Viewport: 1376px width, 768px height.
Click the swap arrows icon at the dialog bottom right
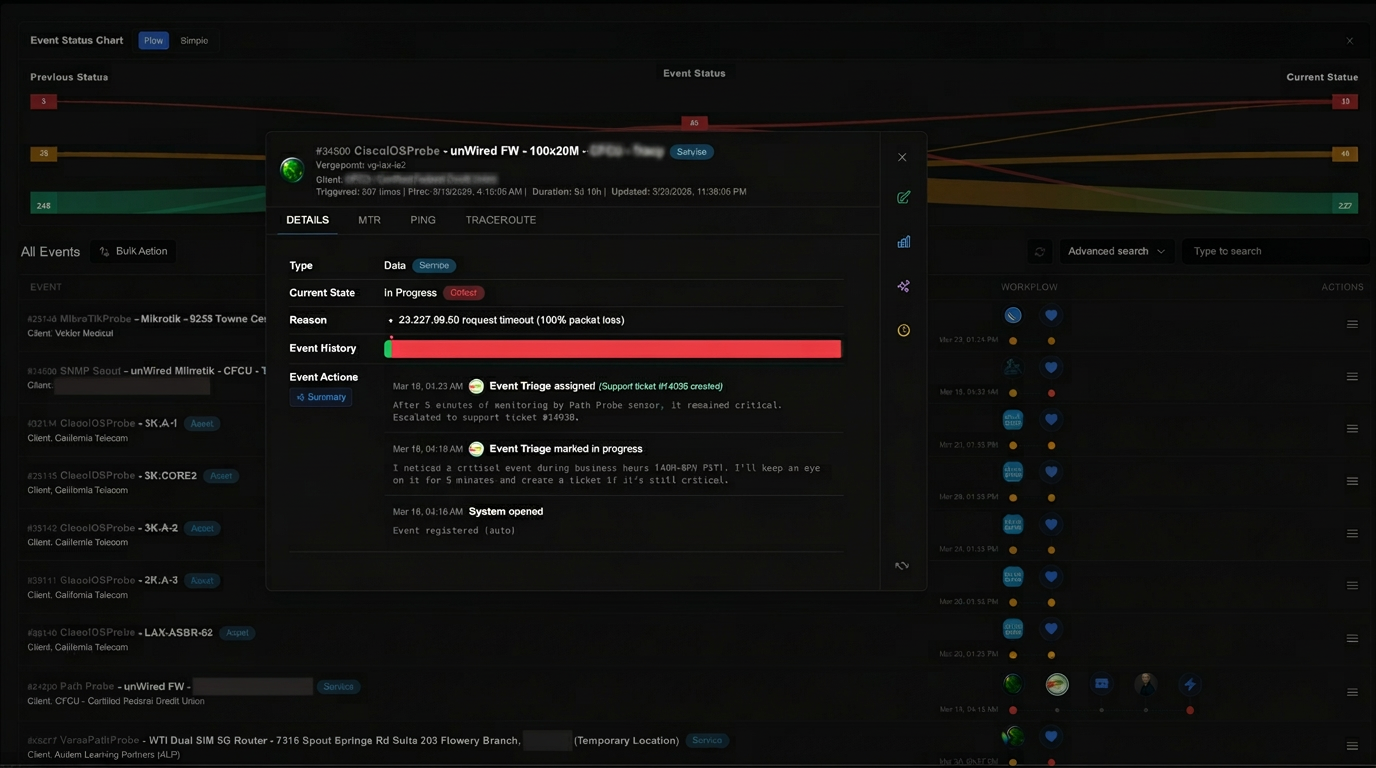point(902,566)
